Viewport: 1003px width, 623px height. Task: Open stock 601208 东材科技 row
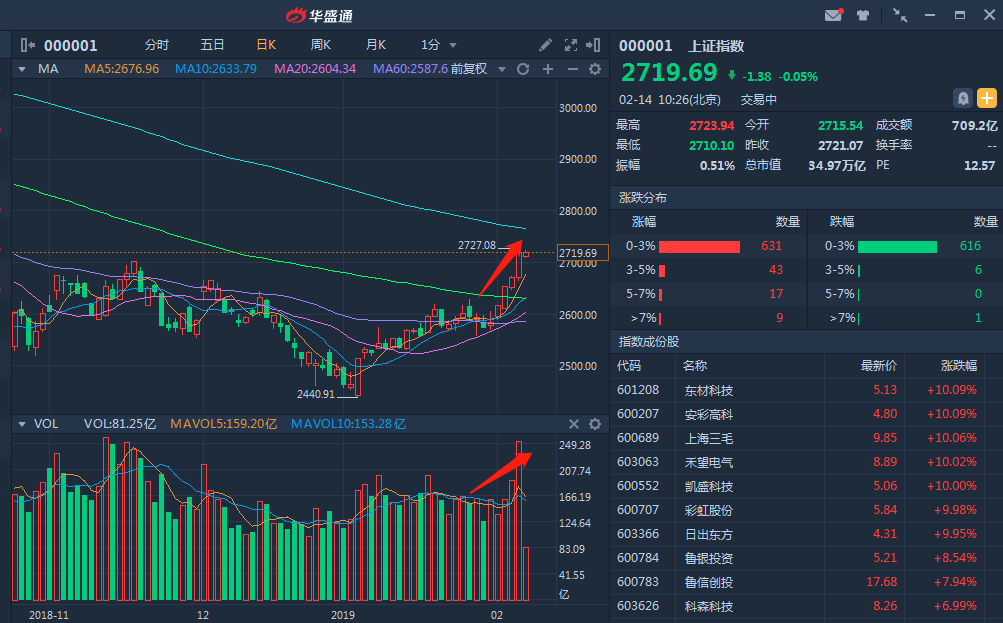[x=806, y=390]
